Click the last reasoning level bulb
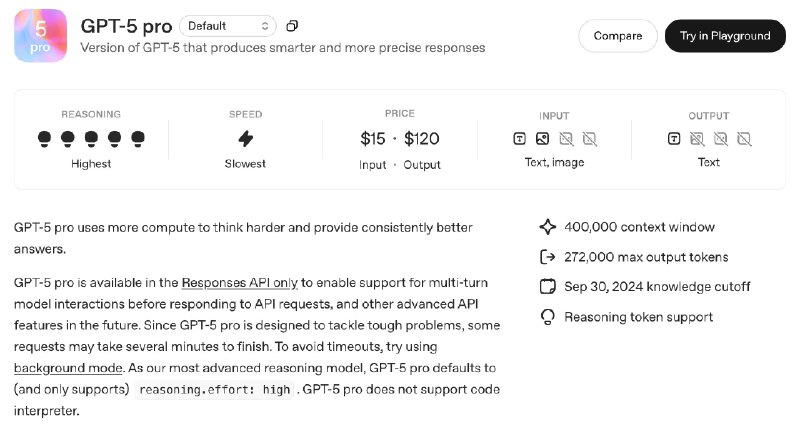 click(138, 138)
